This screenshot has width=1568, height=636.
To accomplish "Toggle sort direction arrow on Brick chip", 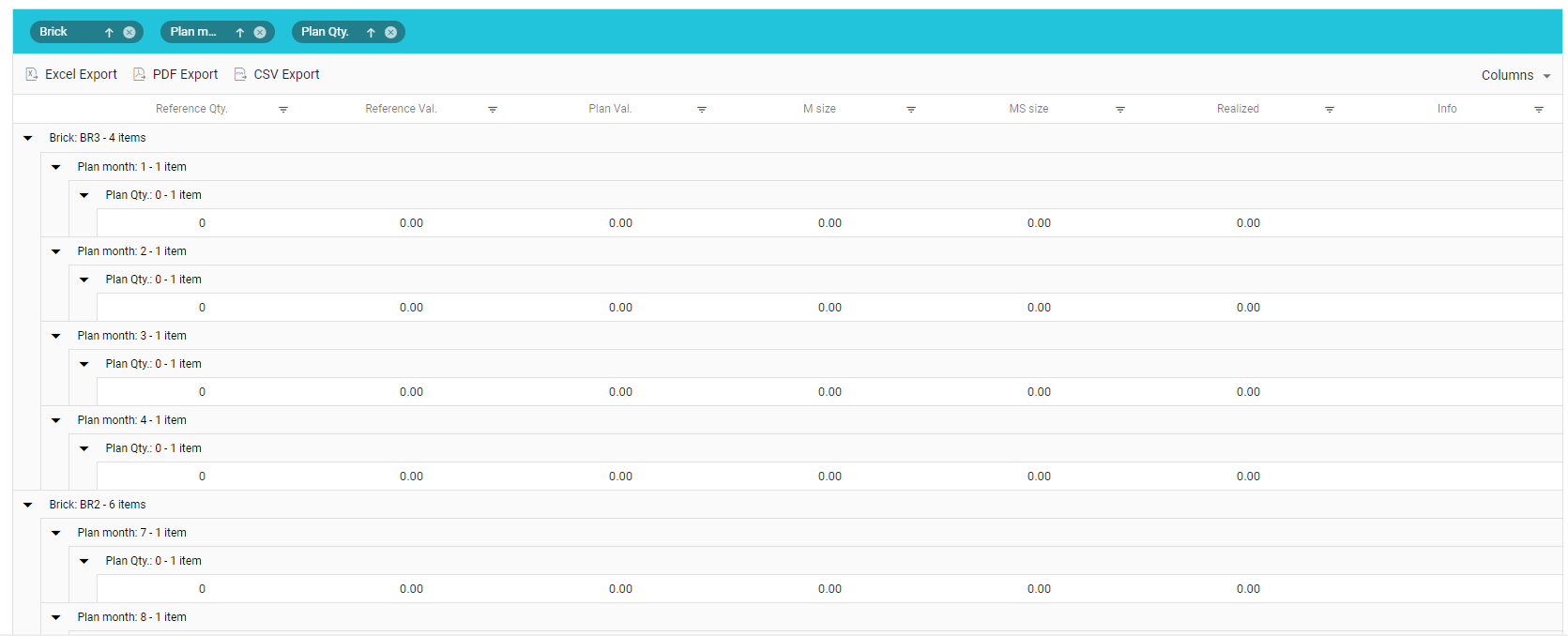I will 109,33.
